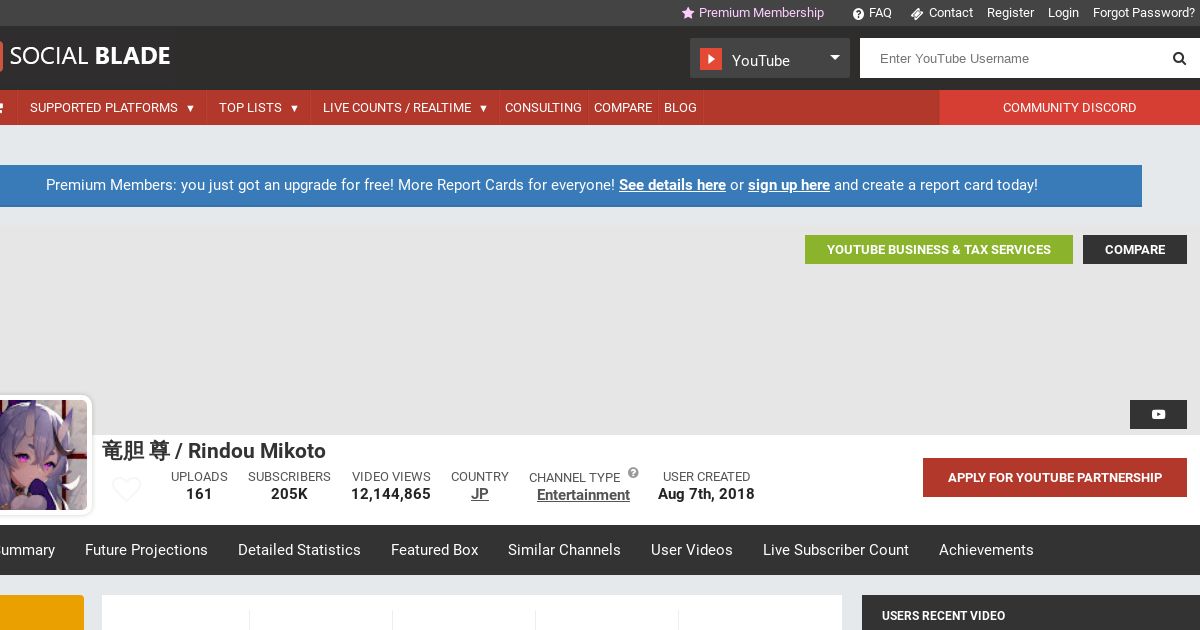1200x630 pixels.
Task: Switch to the Future Projections tab
Action: [146, 550]
